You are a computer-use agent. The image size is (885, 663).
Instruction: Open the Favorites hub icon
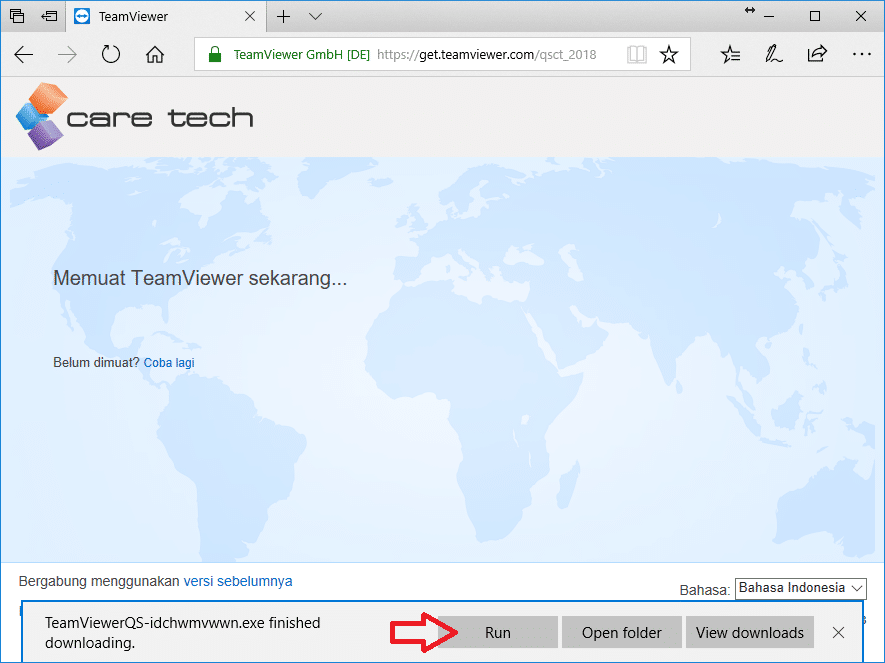730,55
